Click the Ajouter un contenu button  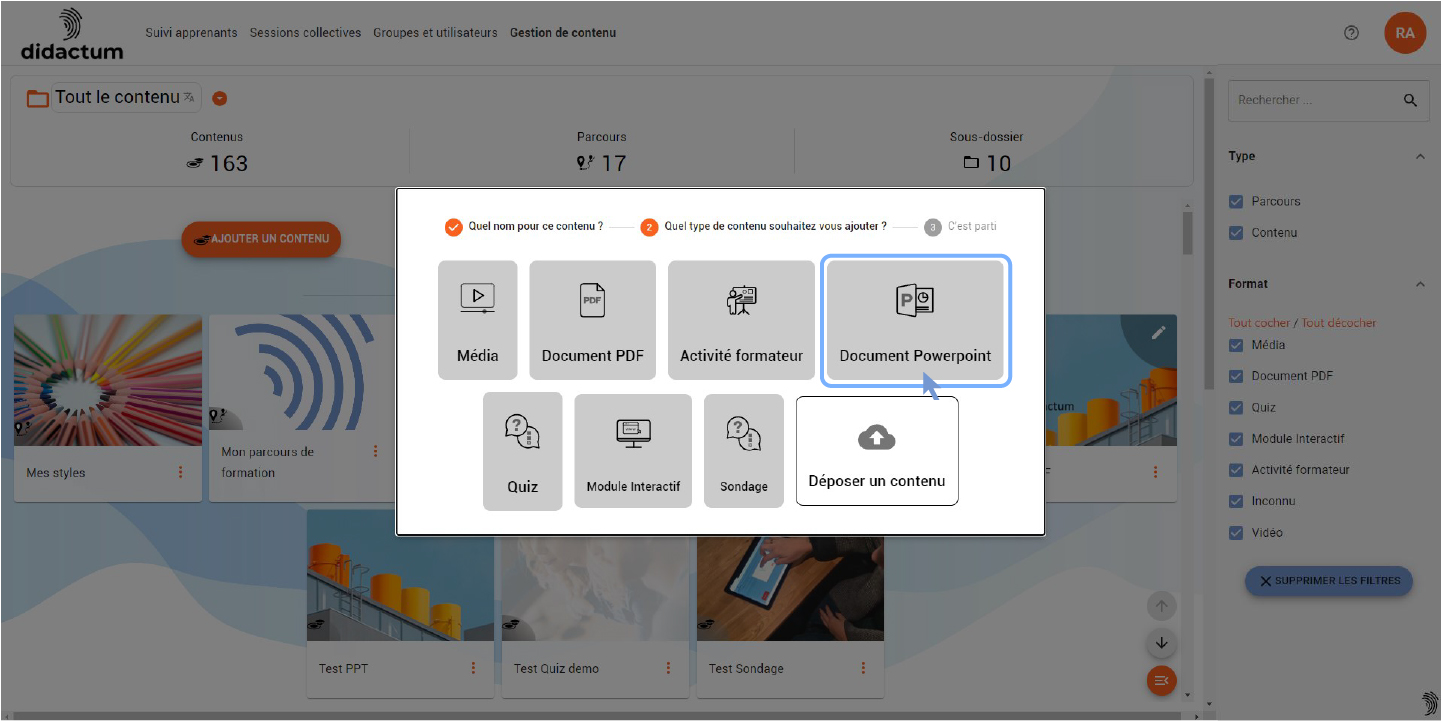pyautogui.click(x=261, y=240)
